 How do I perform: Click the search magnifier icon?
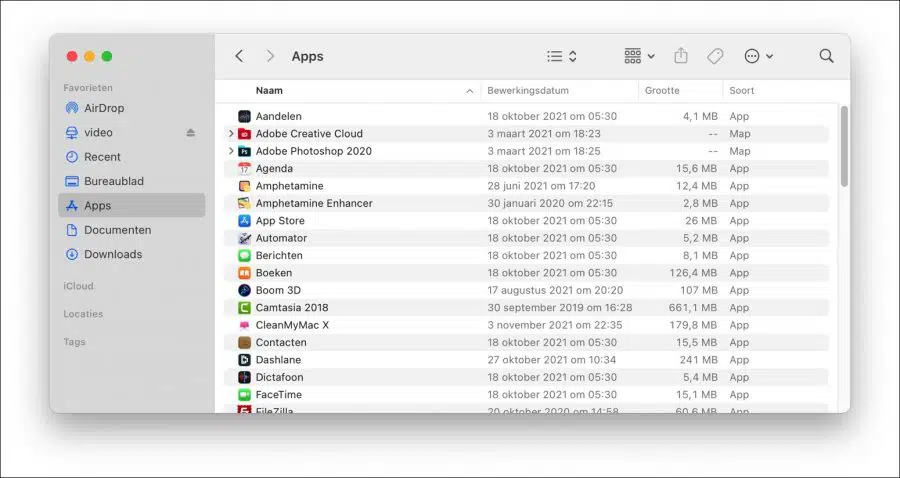[x=827, y=56]
